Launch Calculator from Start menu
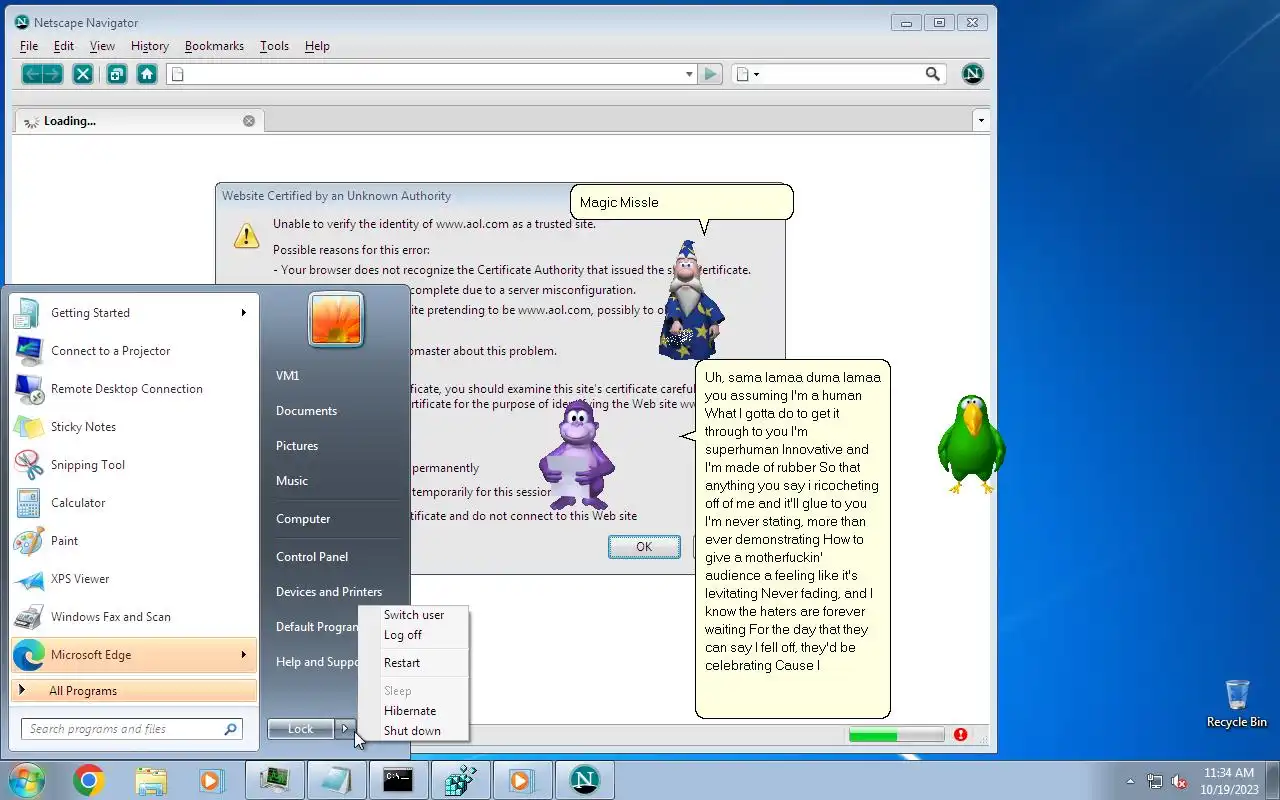This screenshot has width=1280, height=800. 134,503
